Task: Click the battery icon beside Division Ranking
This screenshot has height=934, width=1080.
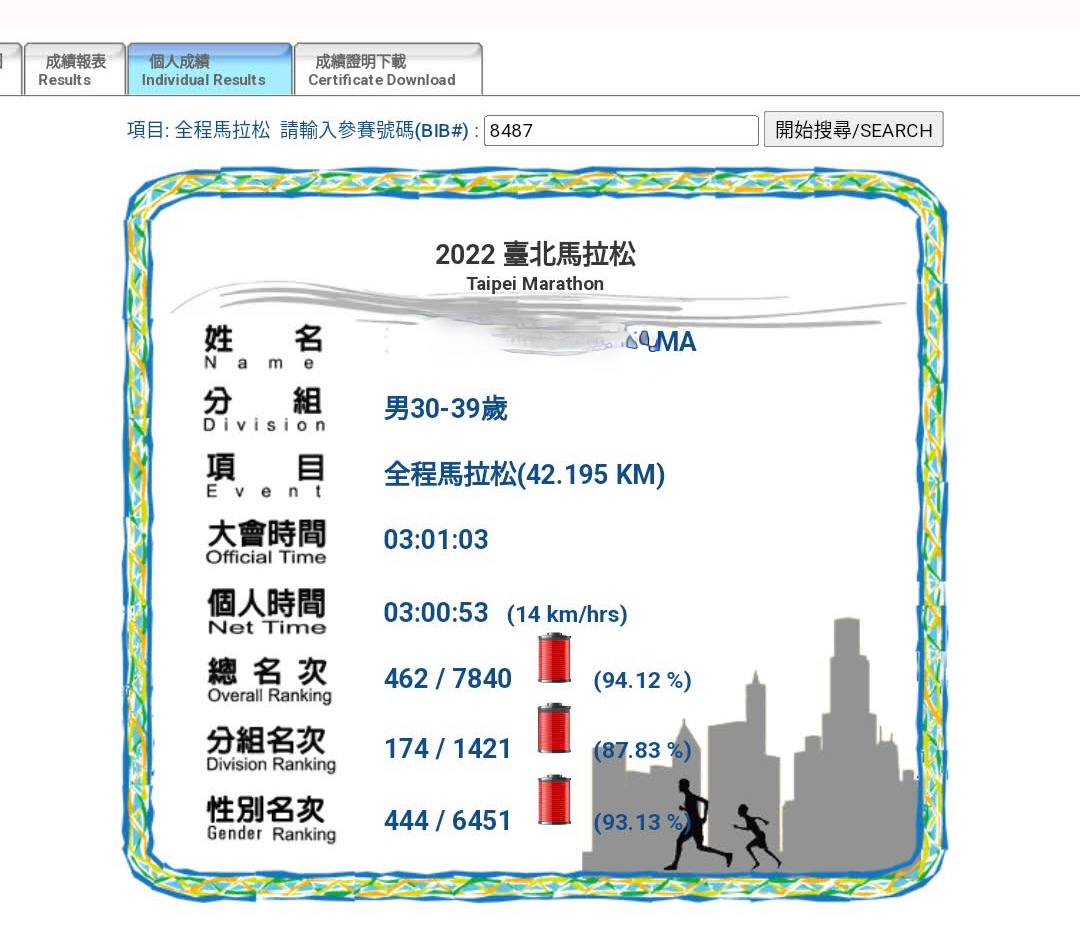Action: pyautogui.click(x=554, y=728)
